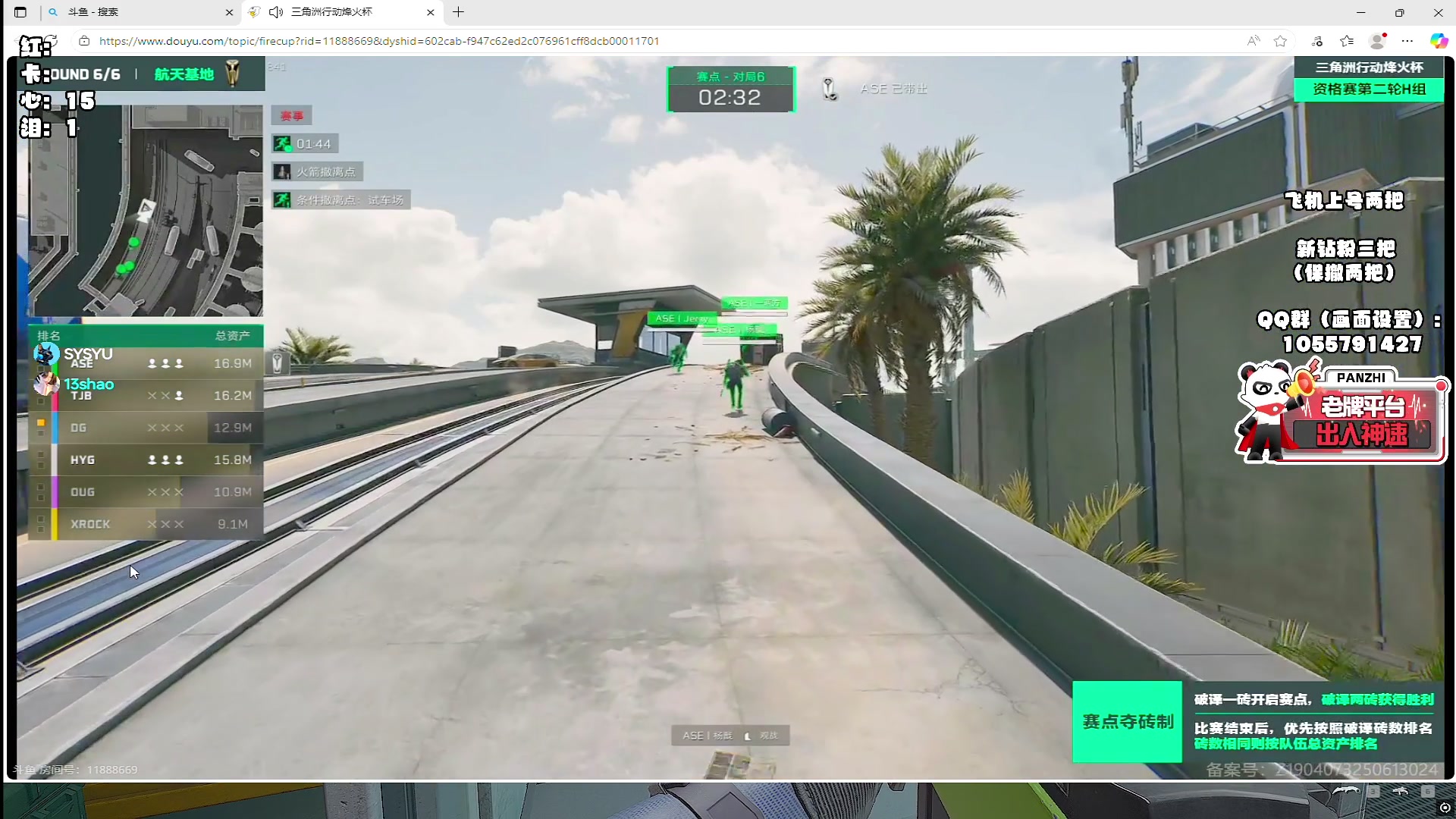Open a new browser tab
Viewport: 1456px width, 819px height.
[459, 12]
